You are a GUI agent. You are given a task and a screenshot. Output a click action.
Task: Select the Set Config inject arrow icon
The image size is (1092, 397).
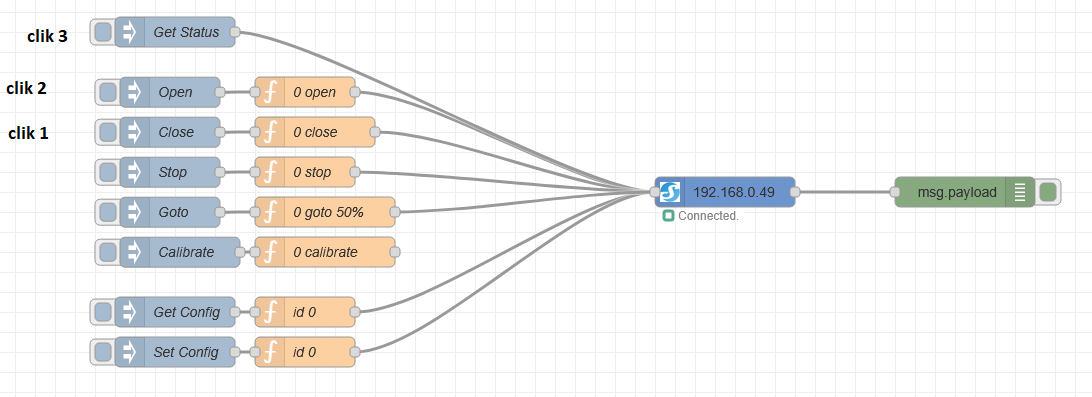tap(130, 352)
